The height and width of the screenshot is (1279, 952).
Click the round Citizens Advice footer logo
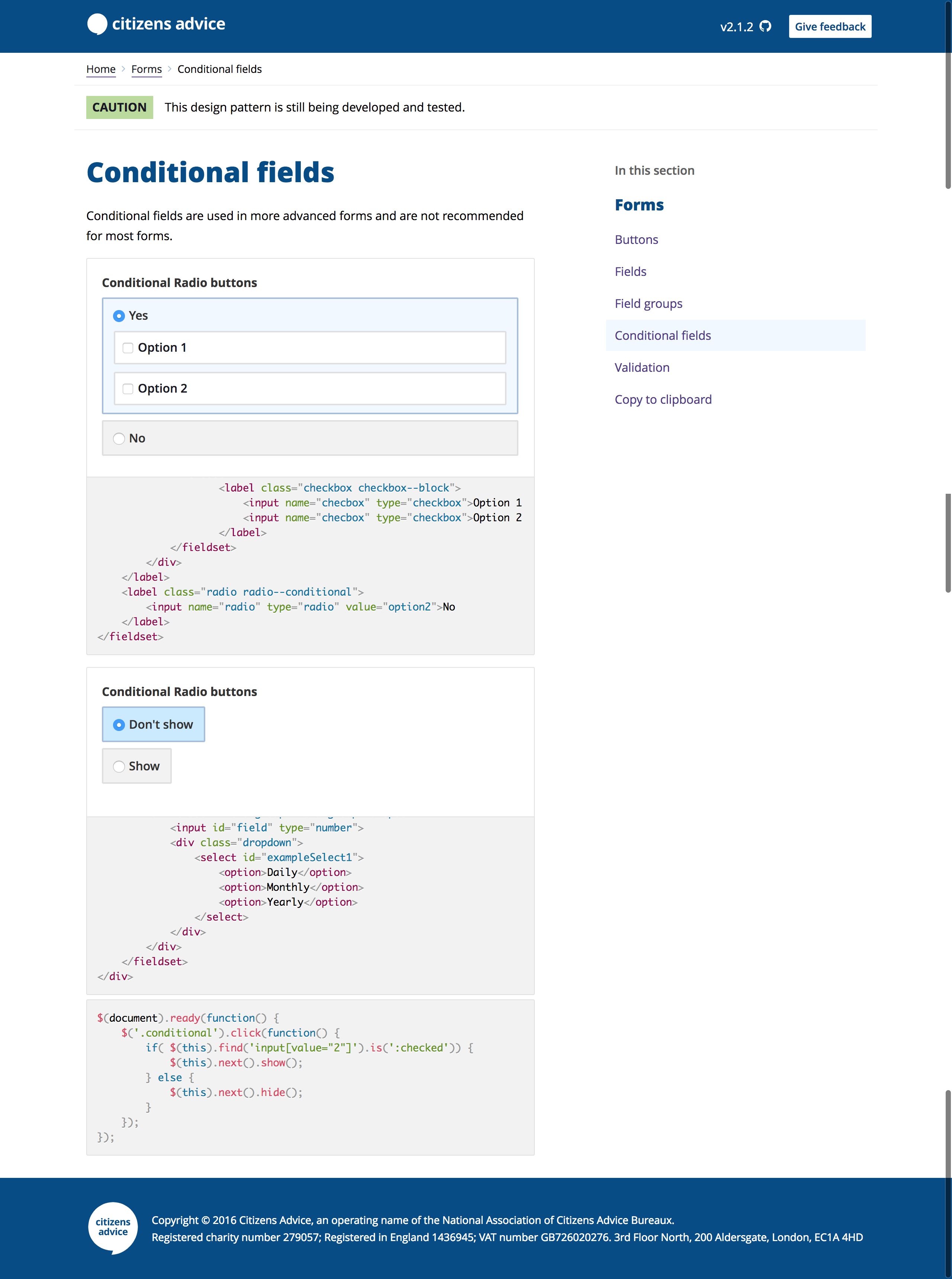[113, 1227]
